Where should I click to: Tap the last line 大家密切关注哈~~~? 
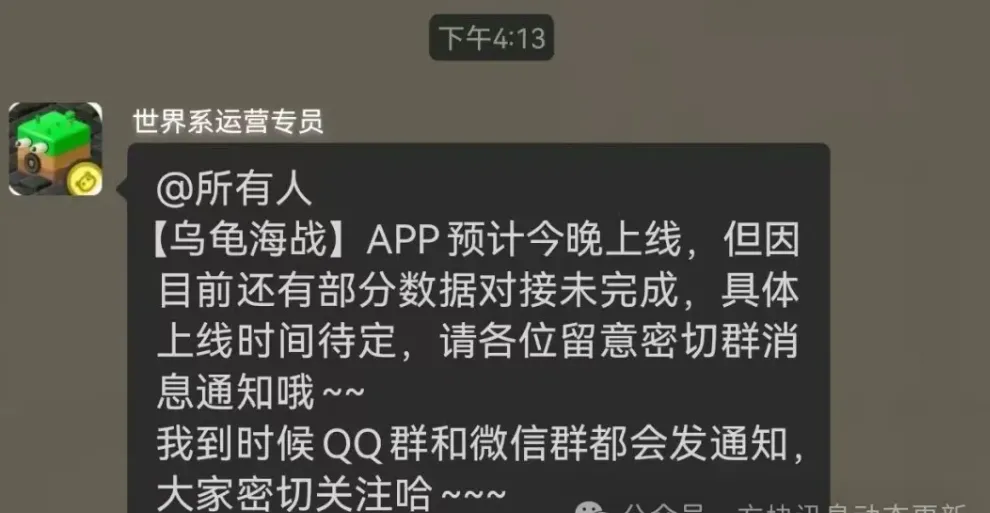tap(331, 493)
